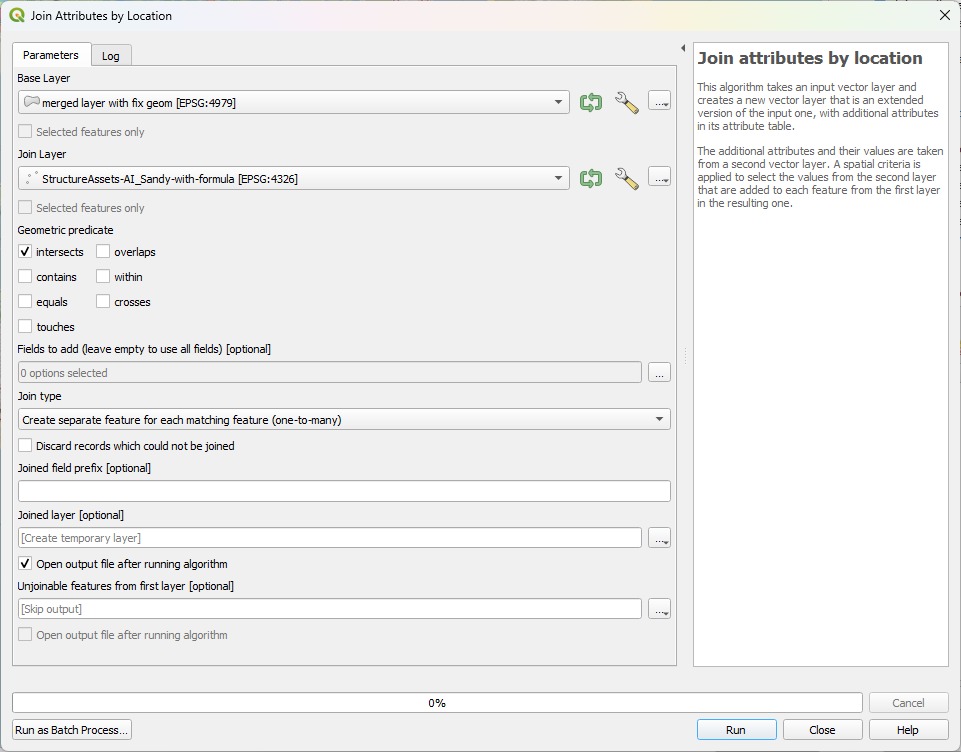
Task: Browse for Join Layer with ellipsis button
Action: coord(659,178)
